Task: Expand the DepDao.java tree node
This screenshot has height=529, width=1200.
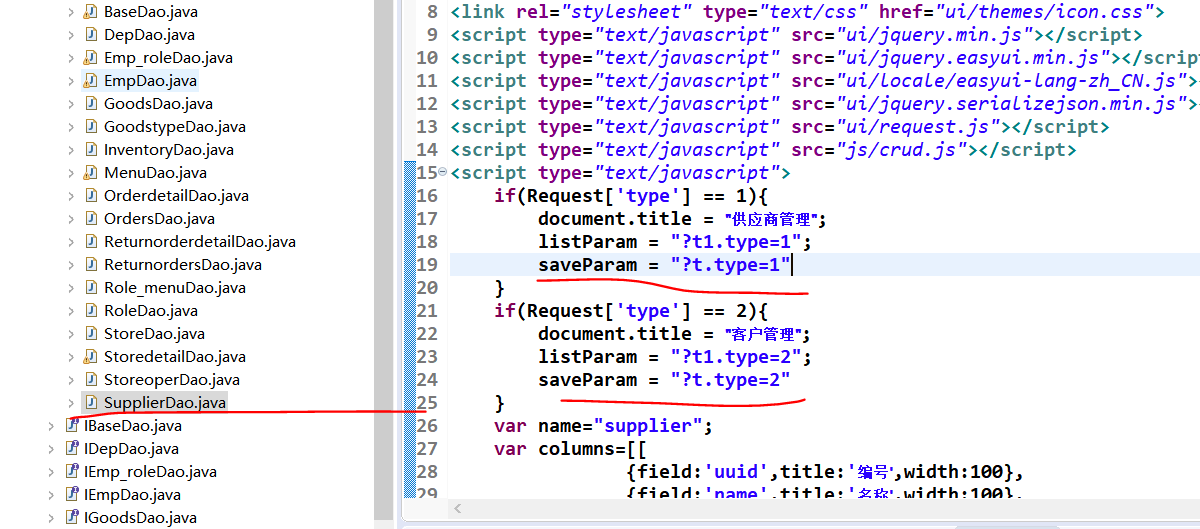Action: pos(71,35)
